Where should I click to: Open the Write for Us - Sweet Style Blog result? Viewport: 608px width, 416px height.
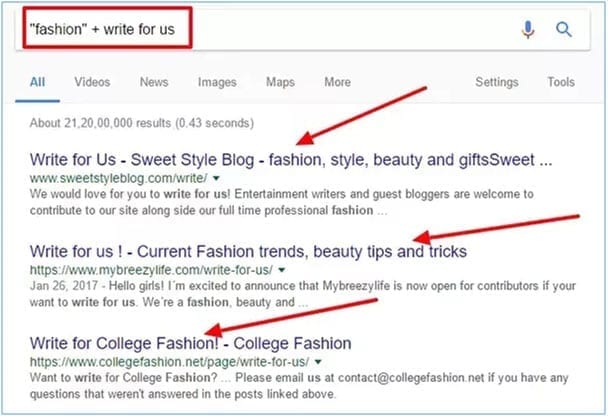(291, 160)
